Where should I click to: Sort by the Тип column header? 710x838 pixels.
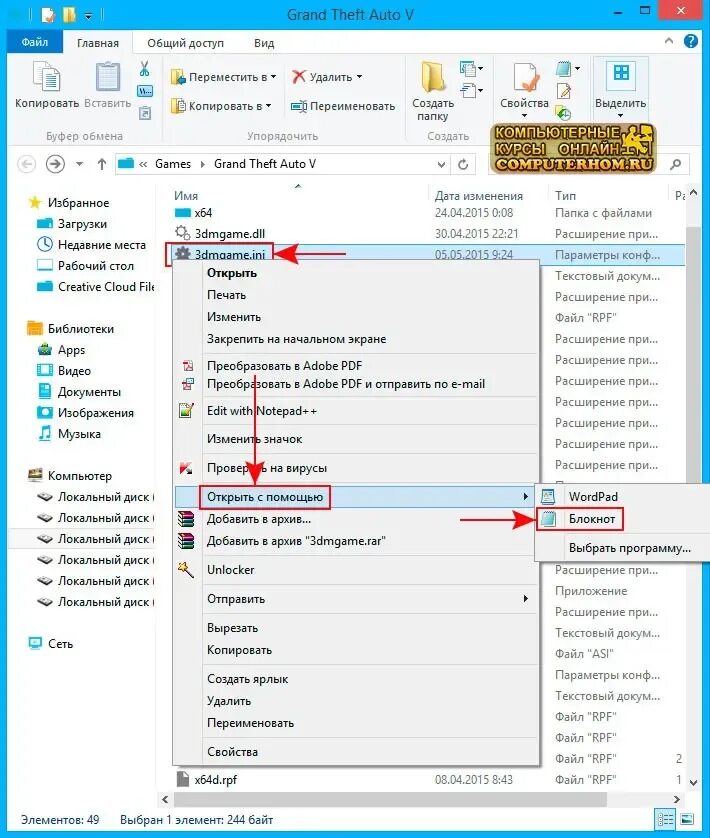(x=566, y=196)
